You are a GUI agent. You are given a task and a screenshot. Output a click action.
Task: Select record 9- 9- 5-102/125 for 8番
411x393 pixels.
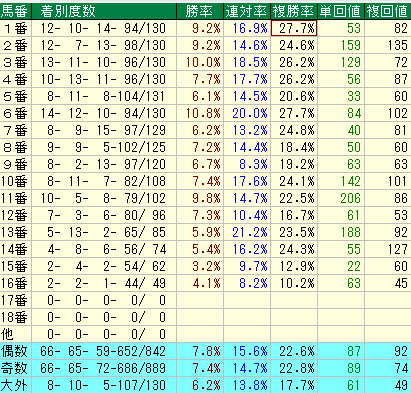104,147
